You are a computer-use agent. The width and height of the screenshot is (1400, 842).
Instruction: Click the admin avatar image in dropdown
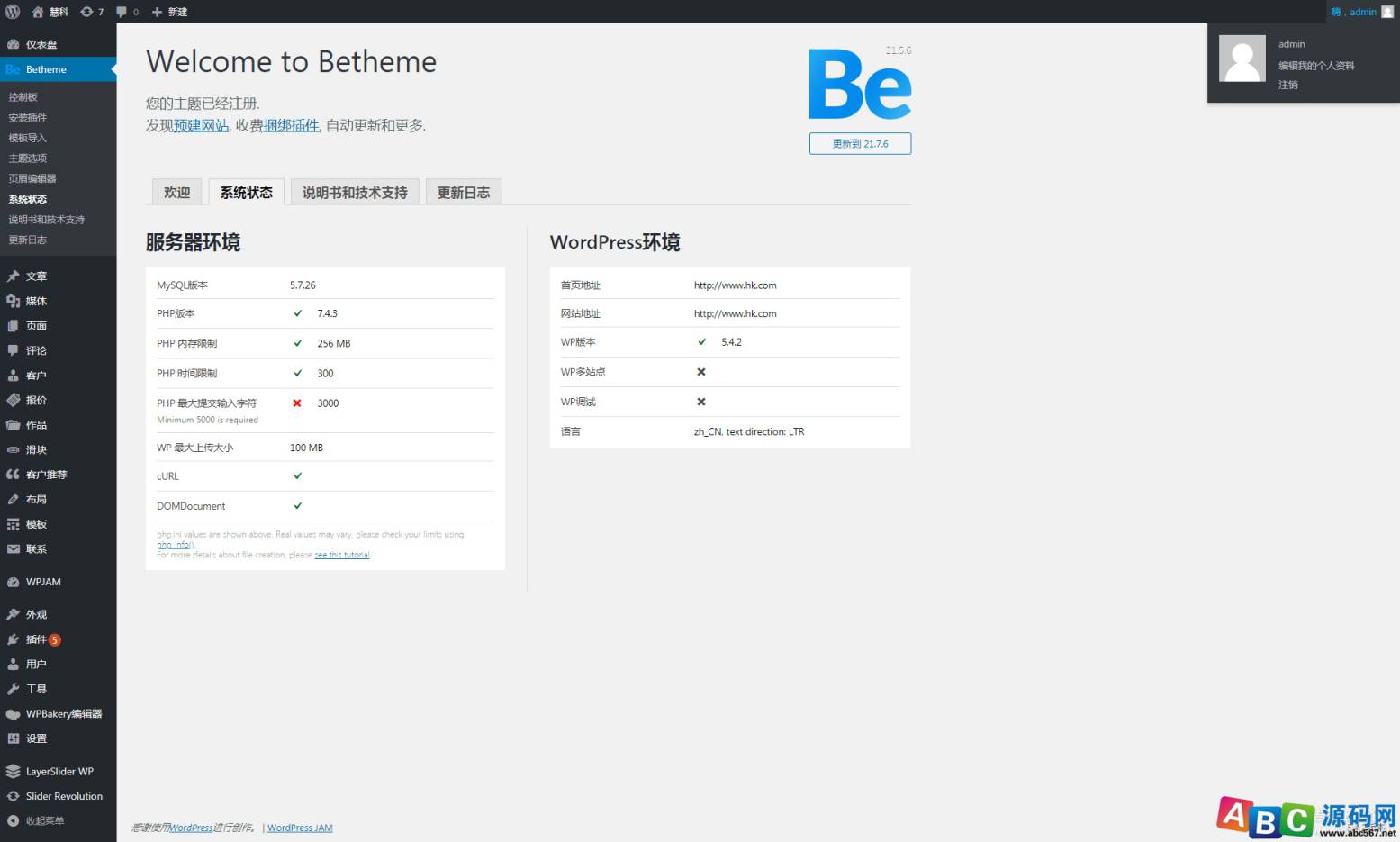tap(1242, 59)
